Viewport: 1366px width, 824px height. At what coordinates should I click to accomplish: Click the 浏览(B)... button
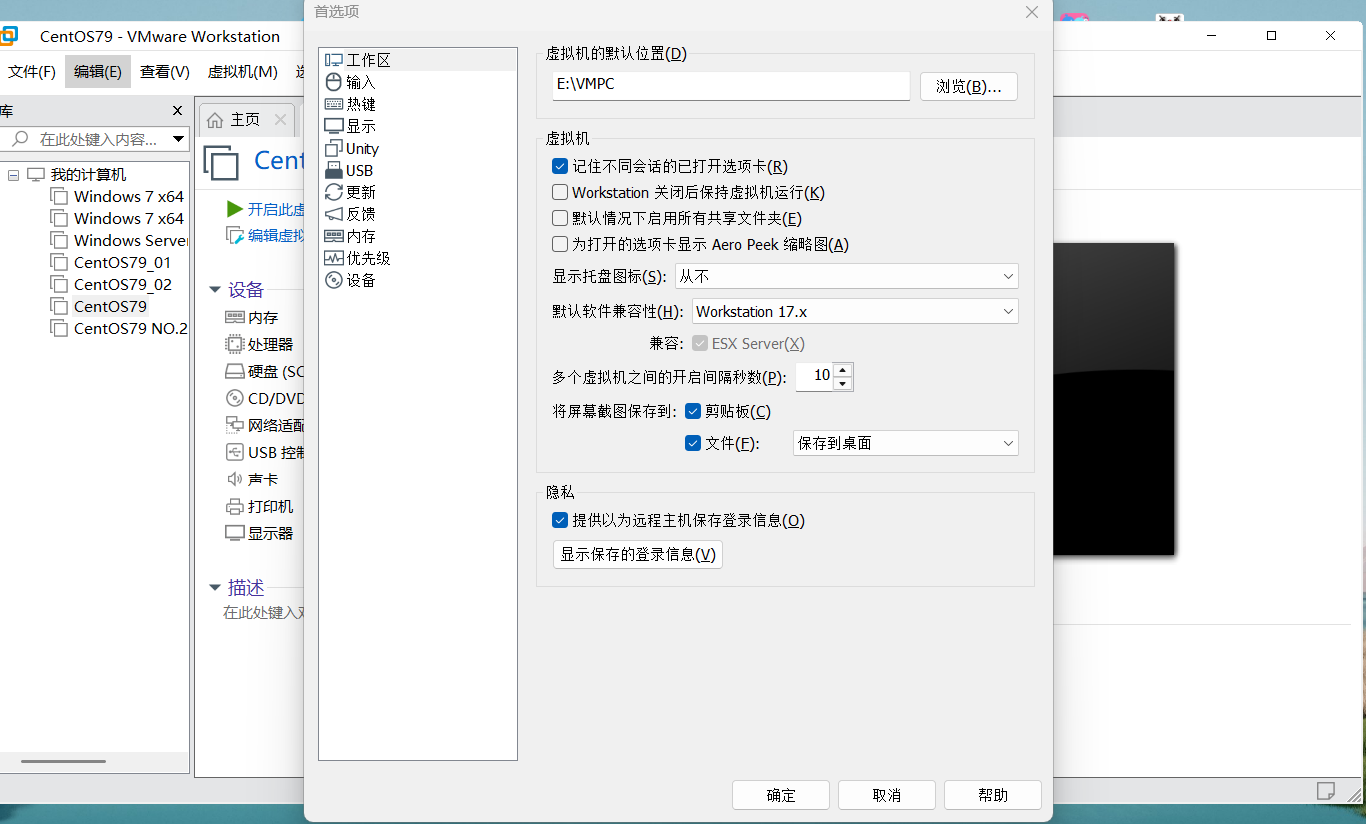(969, 87)
